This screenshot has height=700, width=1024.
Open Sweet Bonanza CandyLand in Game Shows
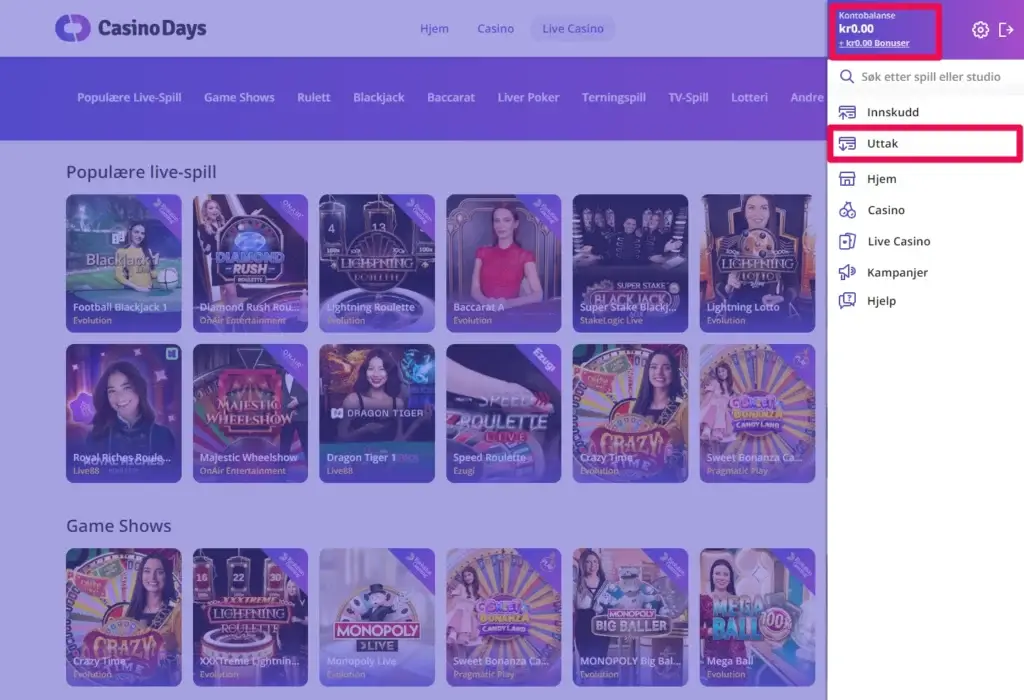point(504,617)
